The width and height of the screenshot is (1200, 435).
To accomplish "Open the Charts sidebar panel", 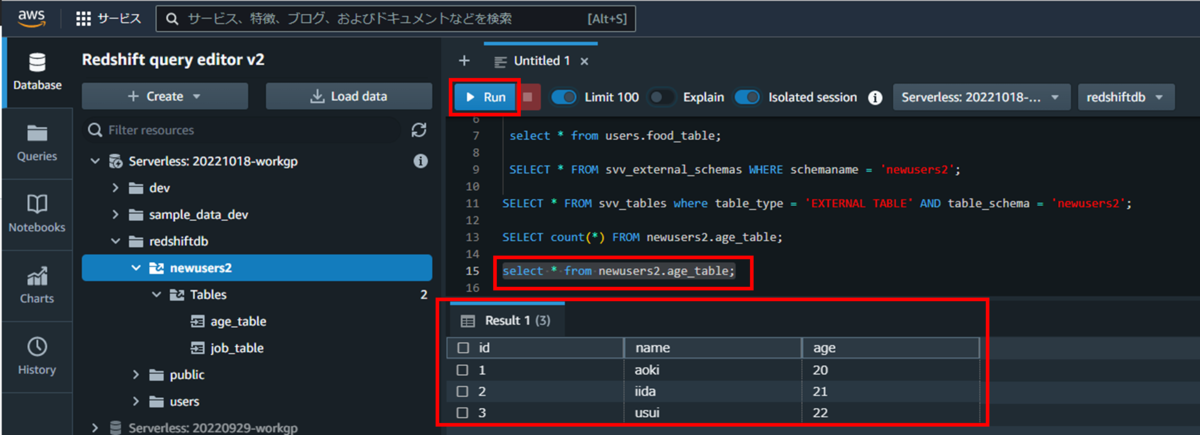I will (x=36, y=285).
